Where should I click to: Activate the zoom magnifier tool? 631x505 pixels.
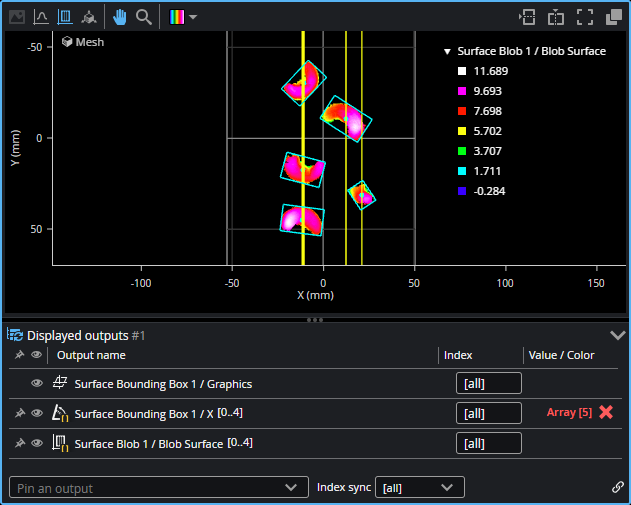click(x=144, y=17)
